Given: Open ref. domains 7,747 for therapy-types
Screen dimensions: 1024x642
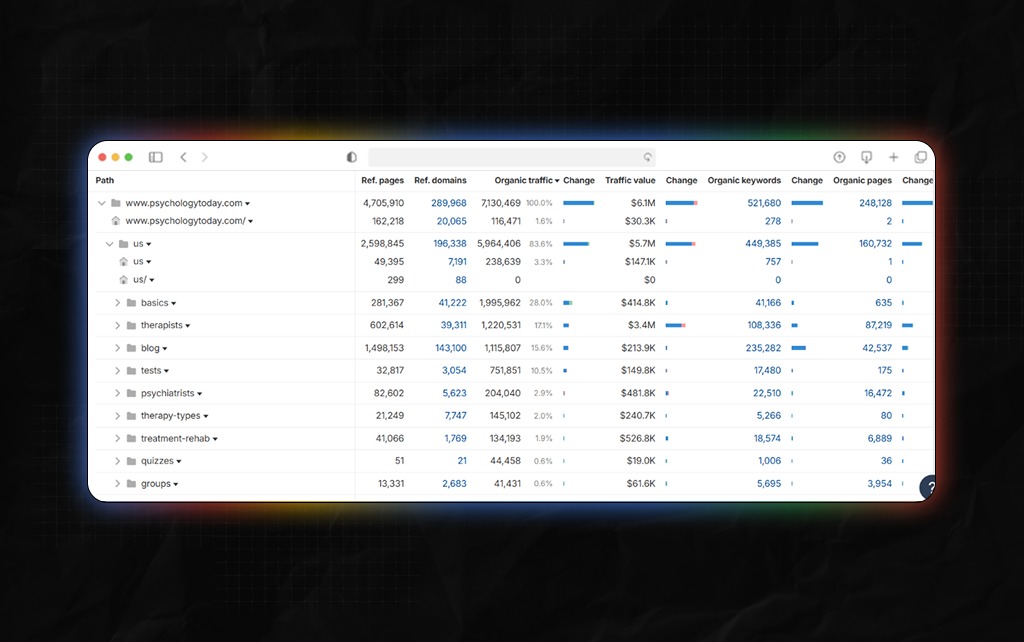Looking at the screenshot, I should (x=456, y=416).
